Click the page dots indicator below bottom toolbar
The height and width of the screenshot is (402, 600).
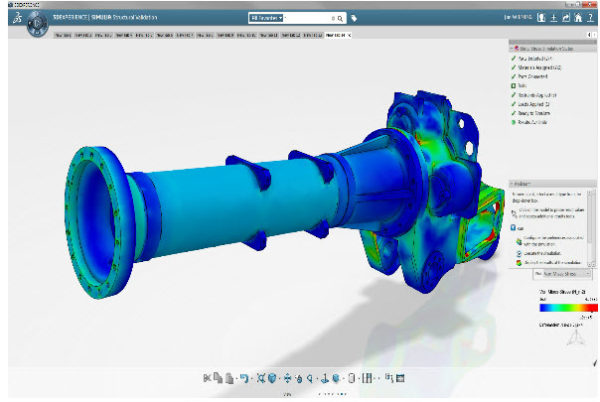(333, 394)
